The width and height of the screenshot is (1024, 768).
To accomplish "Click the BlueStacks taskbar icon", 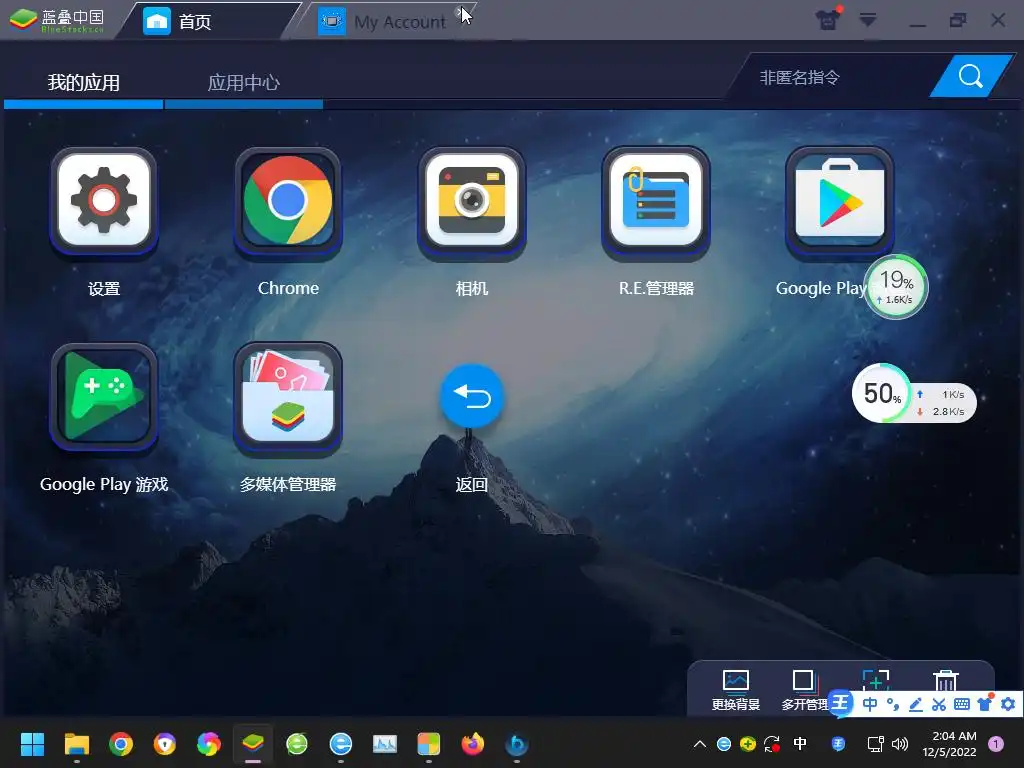I will (x=253, y=744).
